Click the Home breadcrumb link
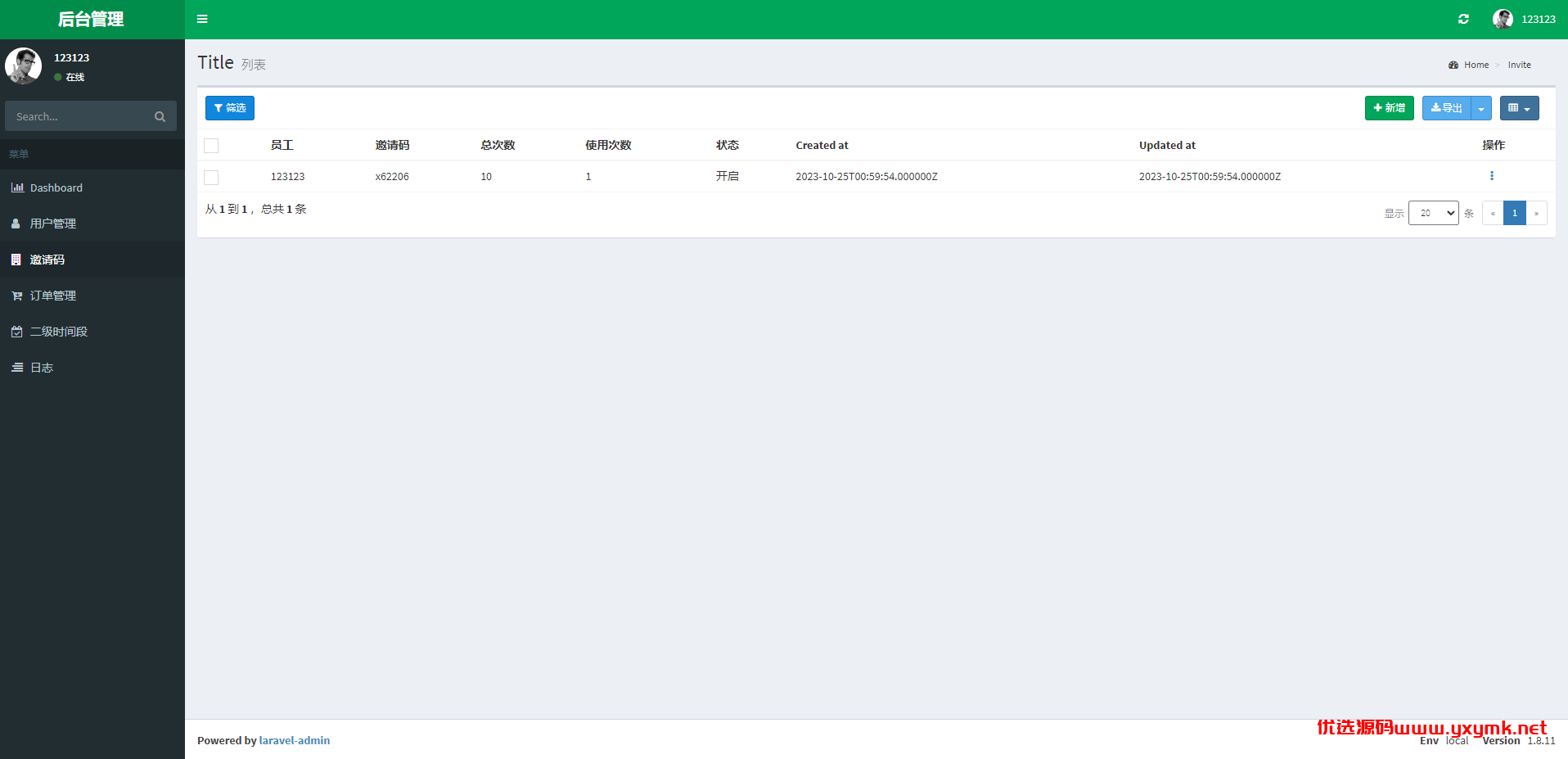Viewport: 1568px width, 759px height. 1476,65
